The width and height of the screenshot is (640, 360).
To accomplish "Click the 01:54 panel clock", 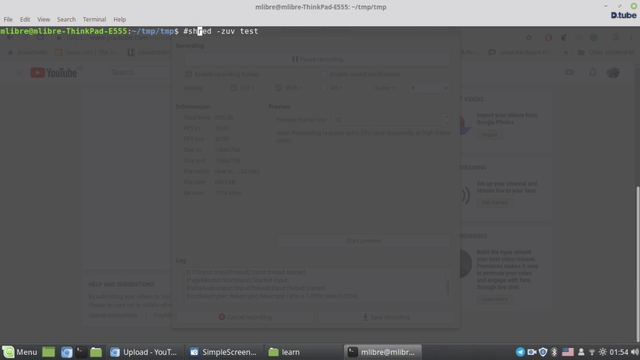I will [619, 352].
